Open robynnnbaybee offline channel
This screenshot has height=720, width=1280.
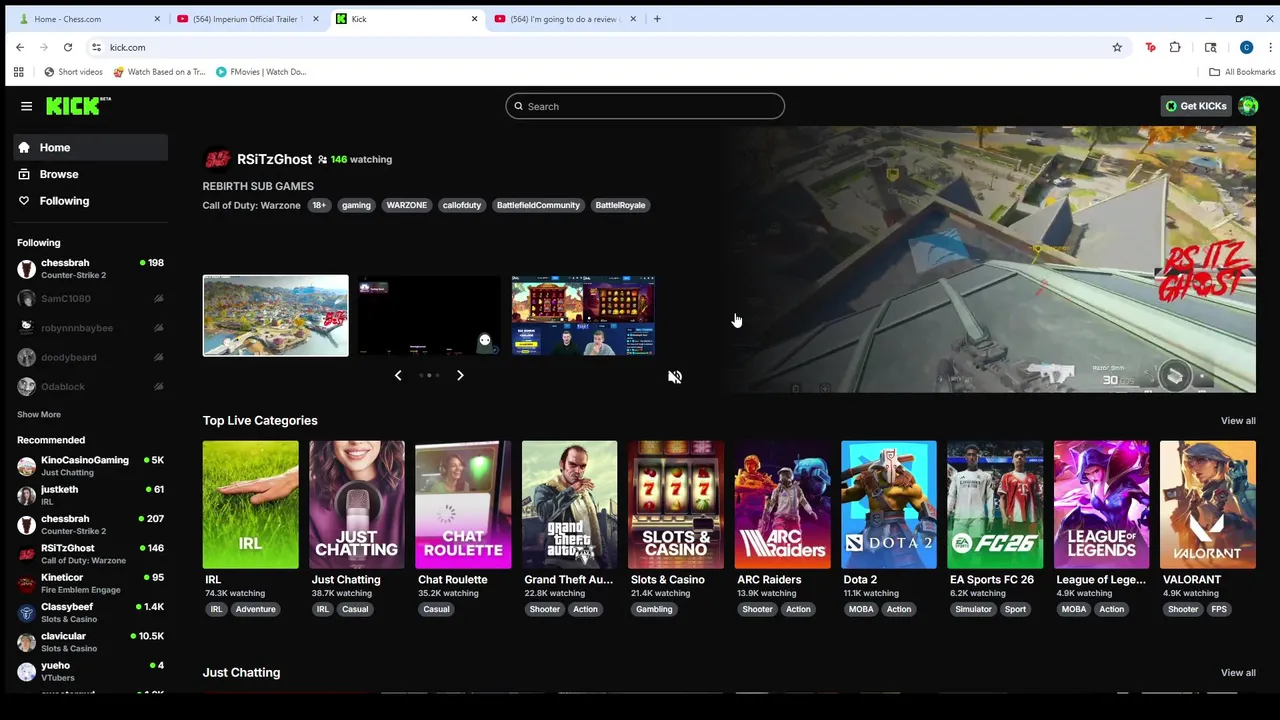91,328
